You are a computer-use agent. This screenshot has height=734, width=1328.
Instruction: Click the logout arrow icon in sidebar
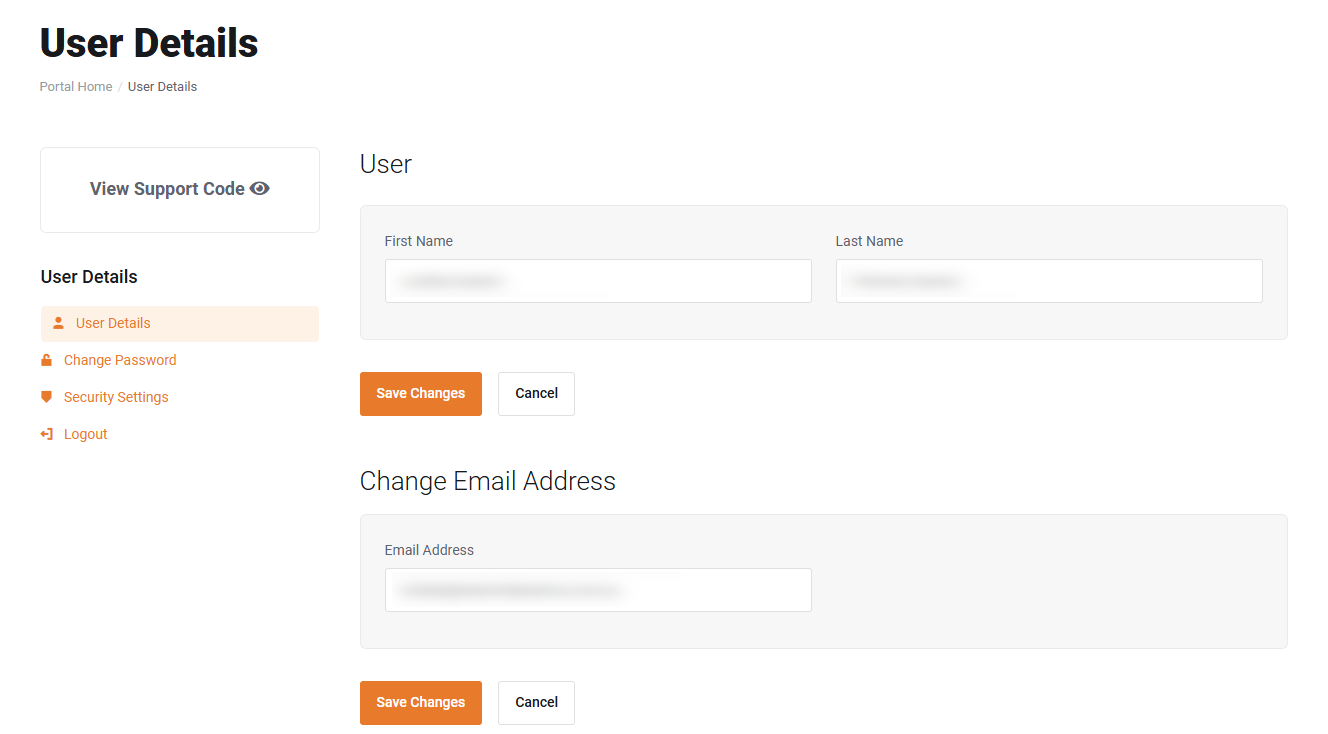click(46, 434)
